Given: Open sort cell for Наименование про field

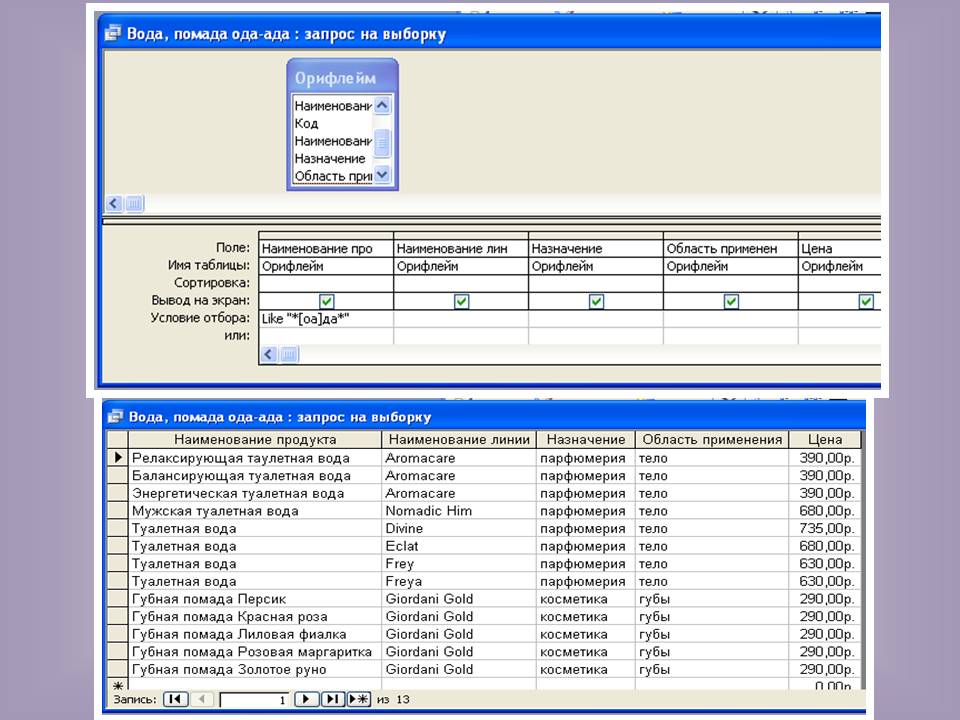Looking at the screenshot, I should pyautogui.click(x=326, y=284).
